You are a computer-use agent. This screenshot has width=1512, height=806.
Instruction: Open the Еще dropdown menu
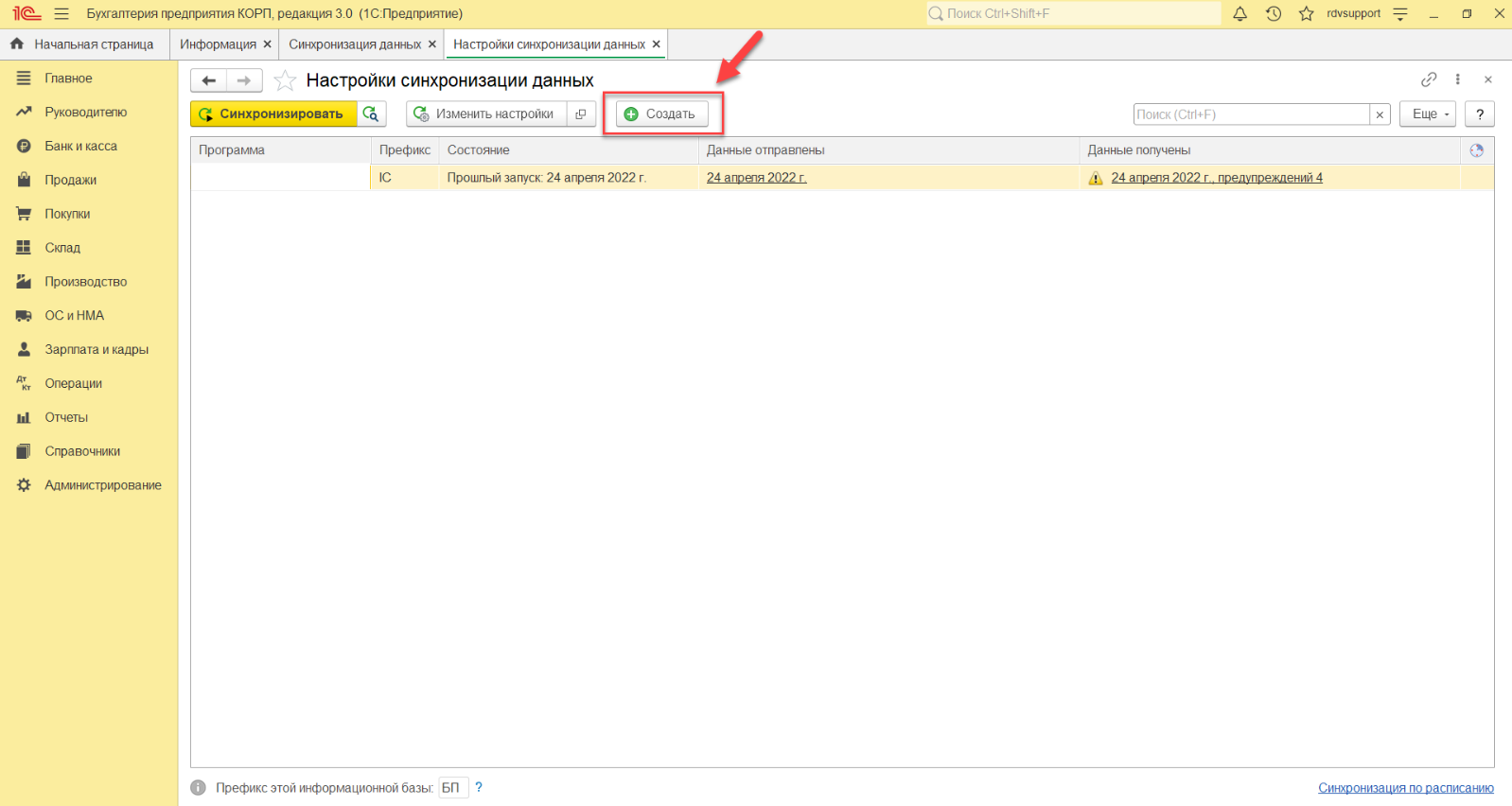coord(1428,114)
